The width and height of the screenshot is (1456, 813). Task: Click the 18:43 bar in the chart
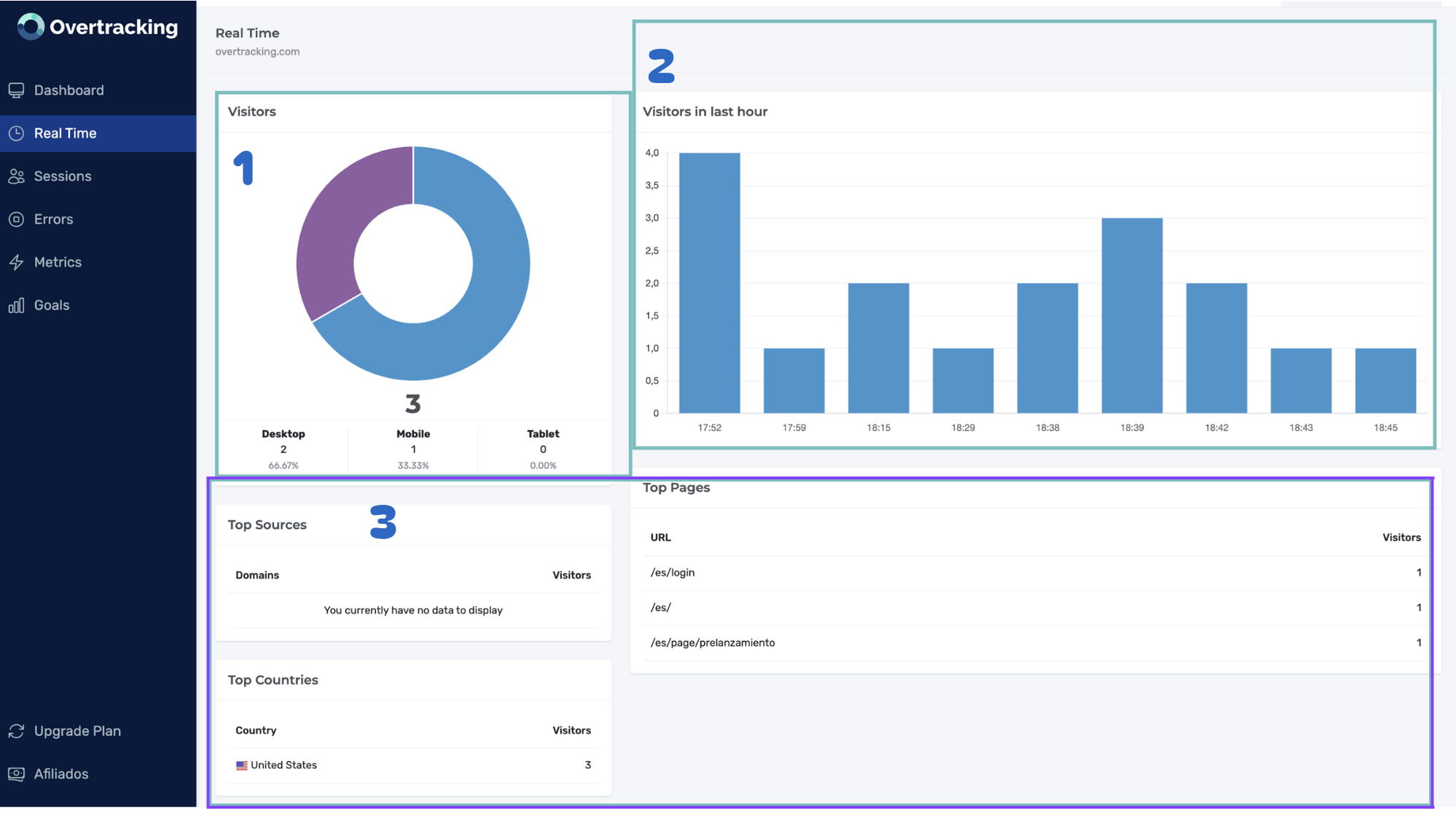[x=1301, y=380]
